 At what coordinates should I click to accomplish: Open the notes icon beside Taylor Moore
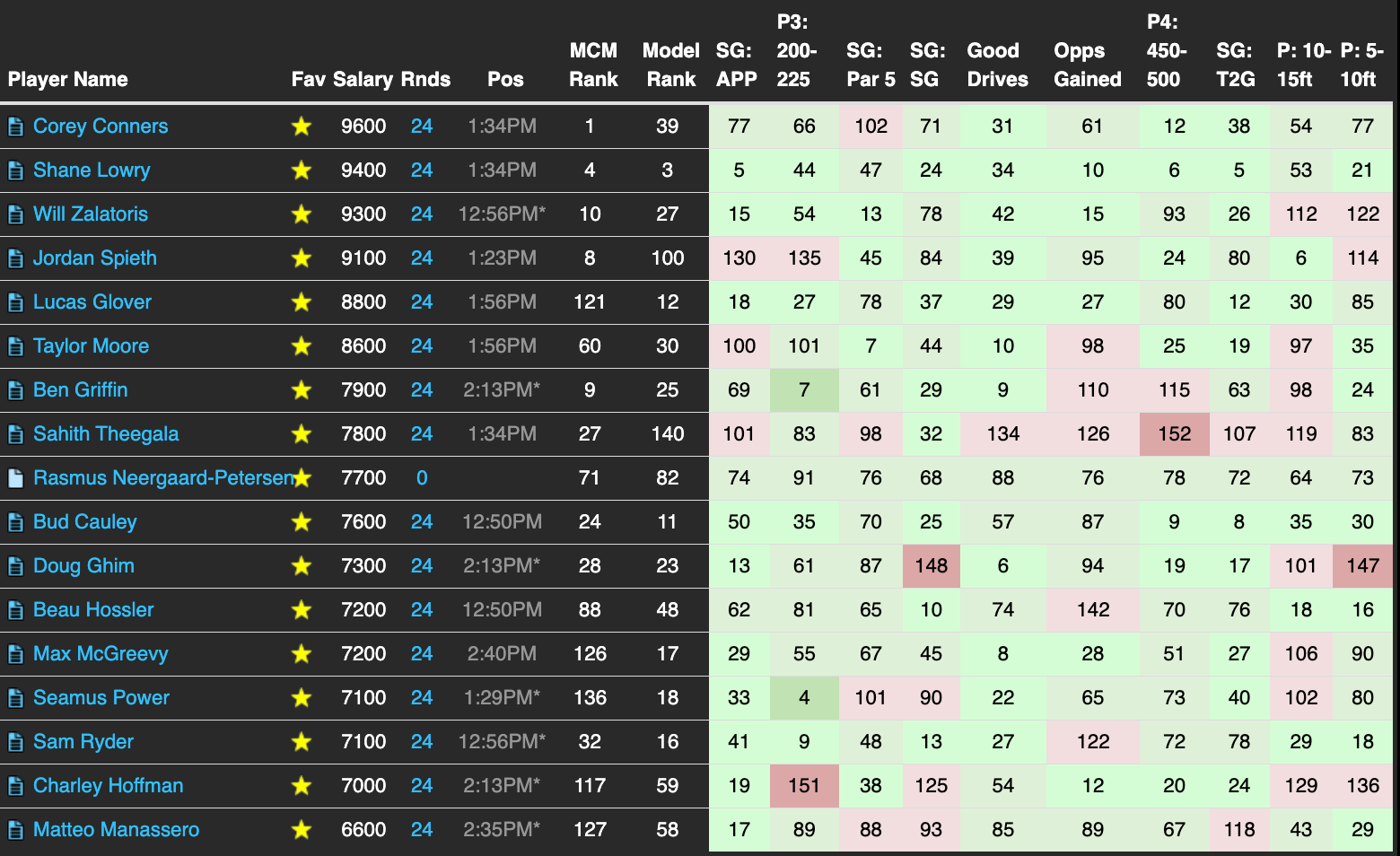tap(15, 346)
